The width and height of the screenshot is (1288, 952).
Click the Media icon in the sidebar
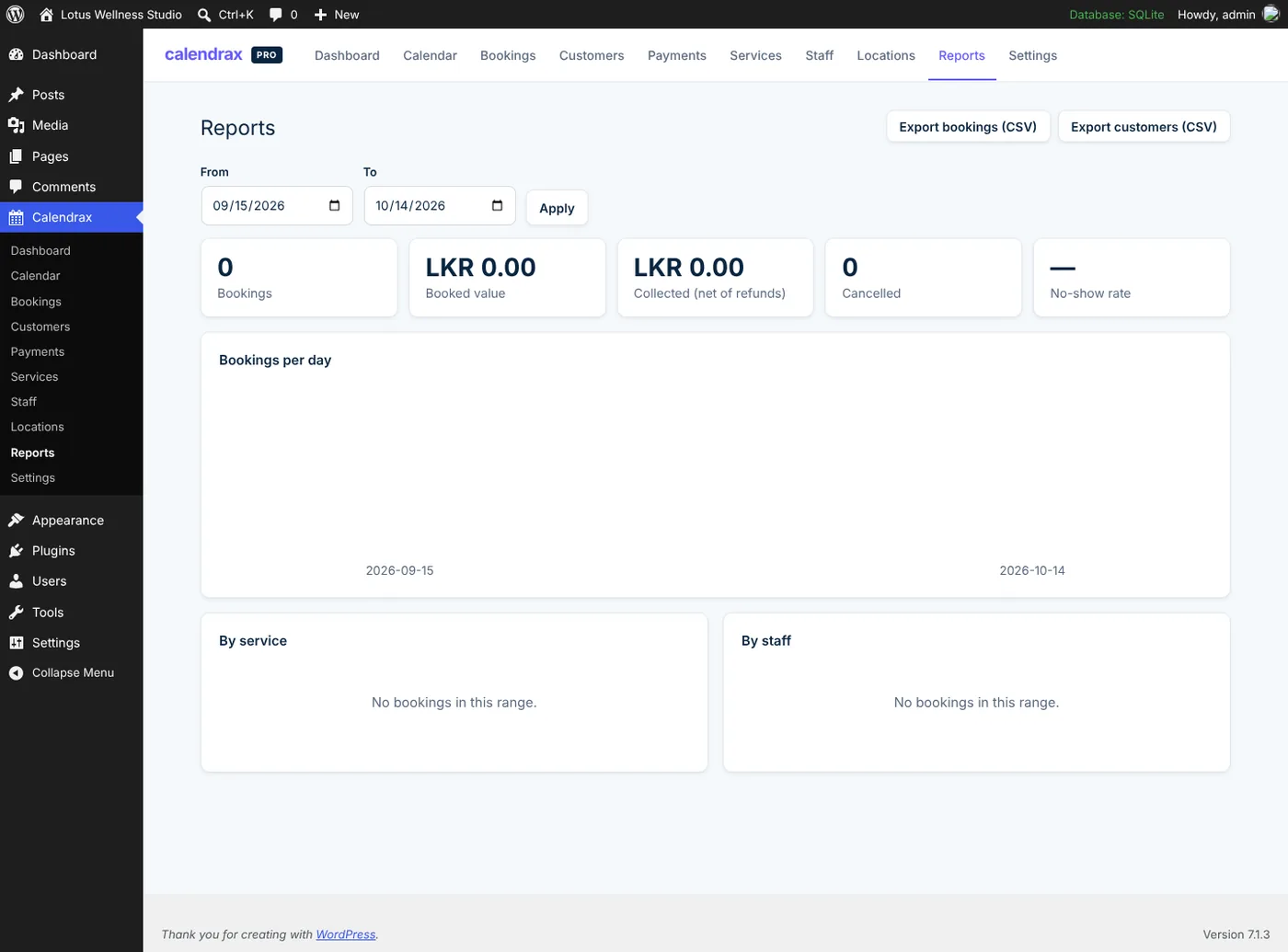point(16,125)
